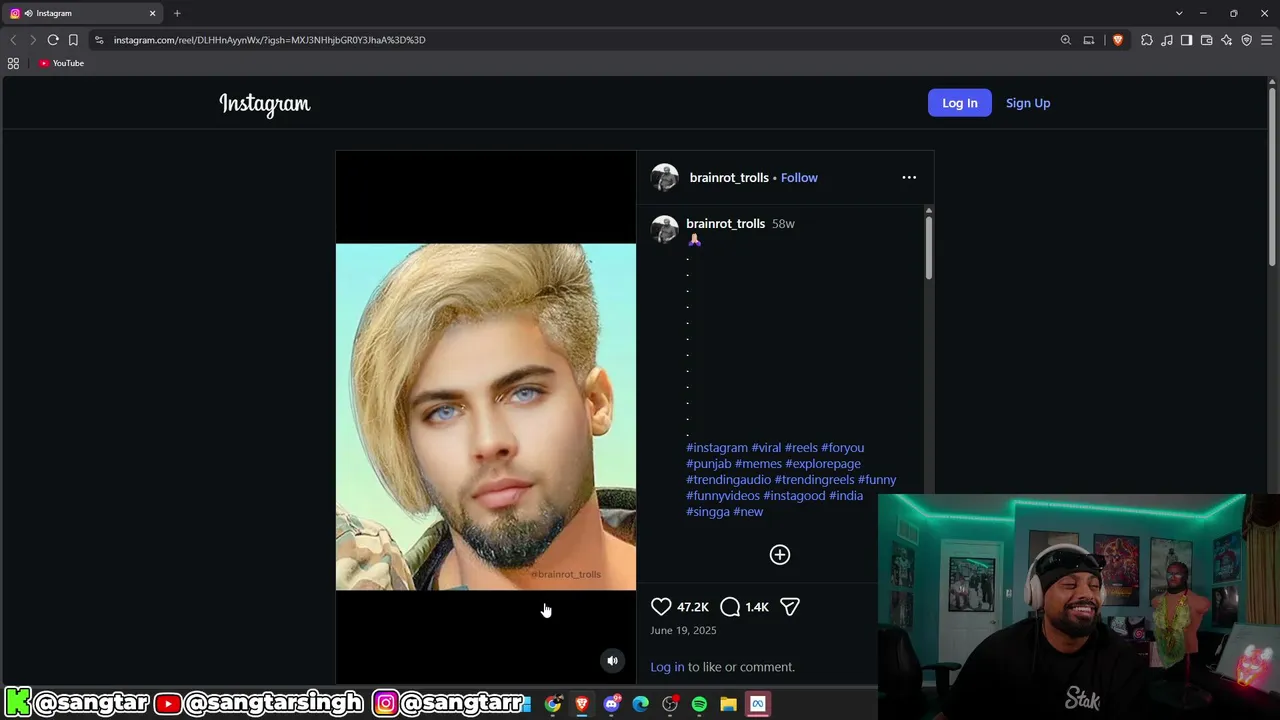Open the #trendingreels hashtag
The width and height of the screenshot is (1280, 720).
point(814,480)
